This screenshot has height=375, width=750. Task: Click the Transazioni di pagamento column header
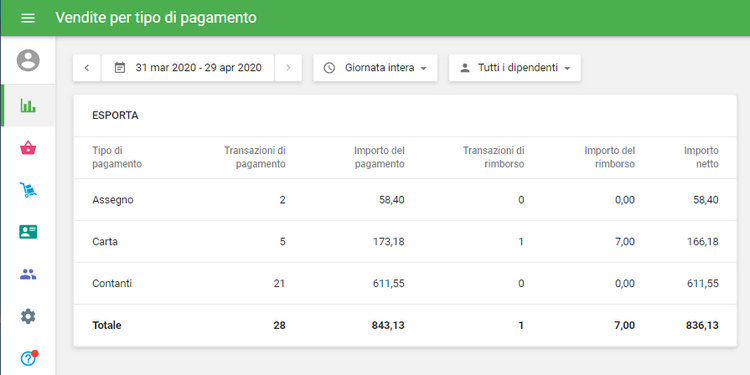255,157
